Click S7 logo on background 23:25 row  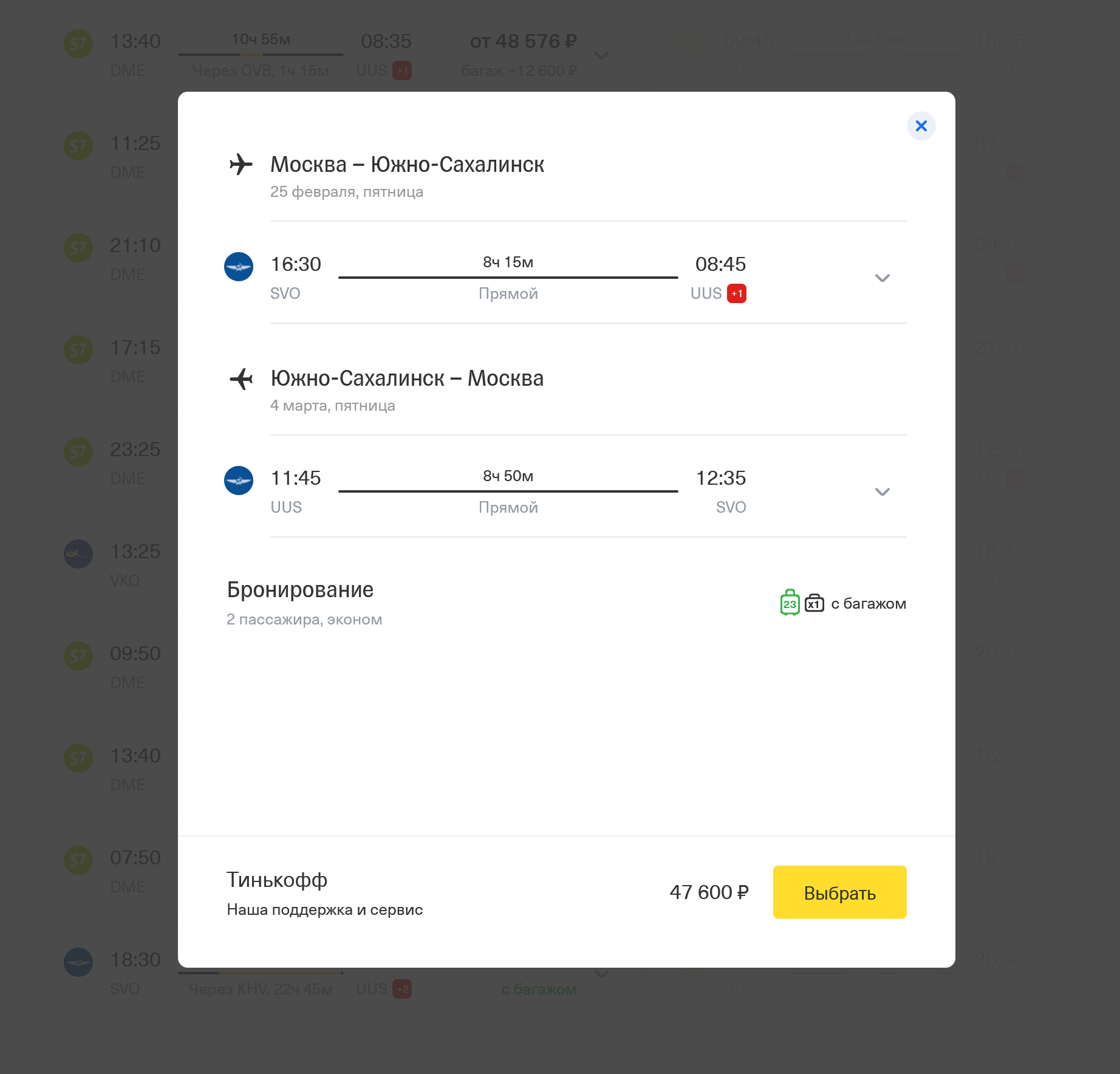(x=78, y=452)
